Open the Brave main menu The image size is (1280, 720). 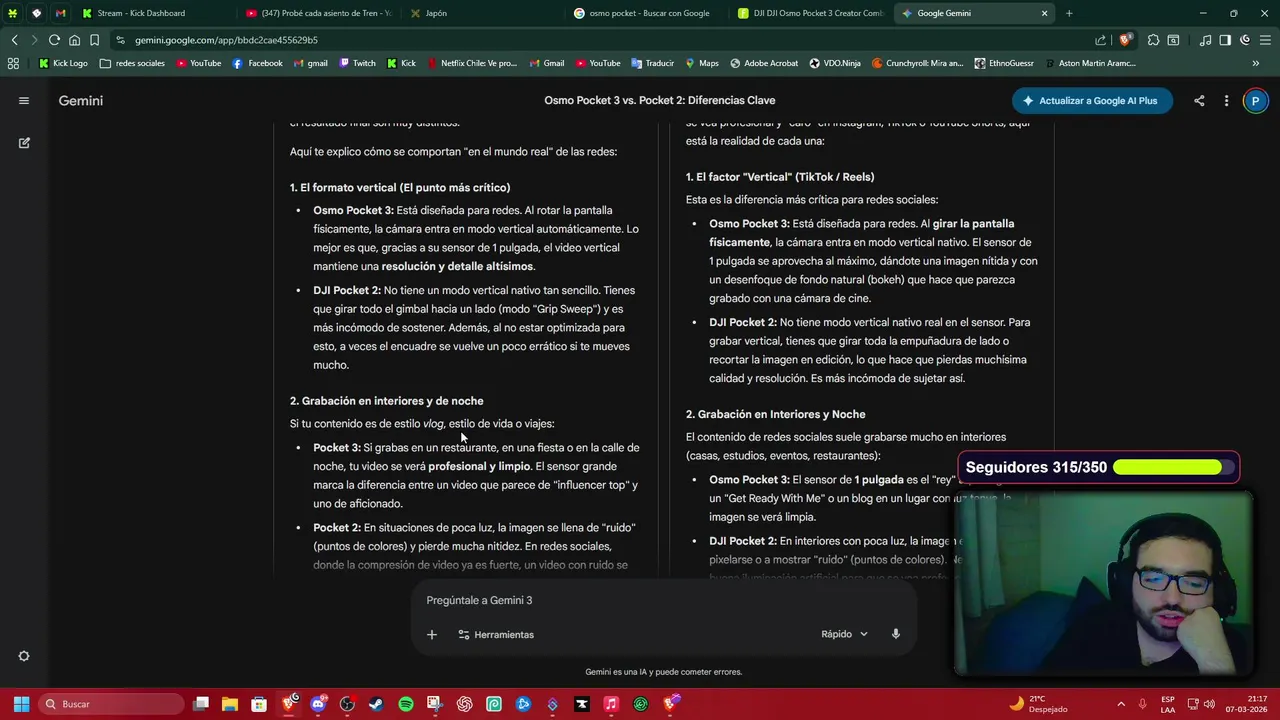(x=1265, y=40)
